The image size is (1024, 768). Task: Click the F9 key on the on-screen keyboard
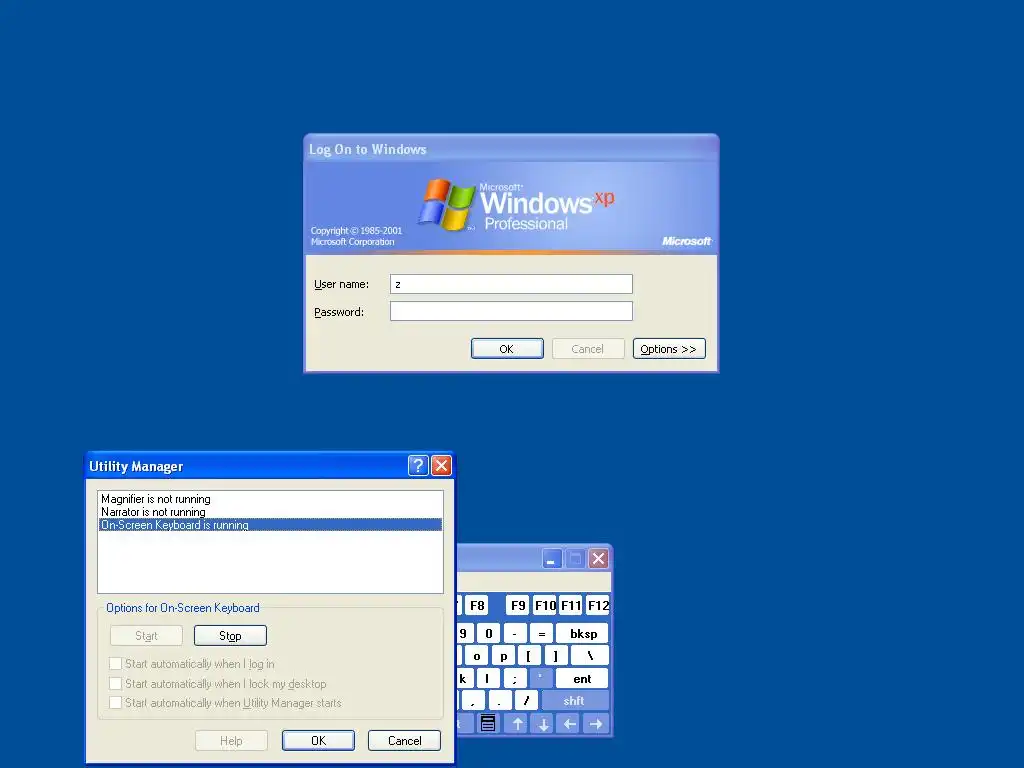tap(518, 605)
